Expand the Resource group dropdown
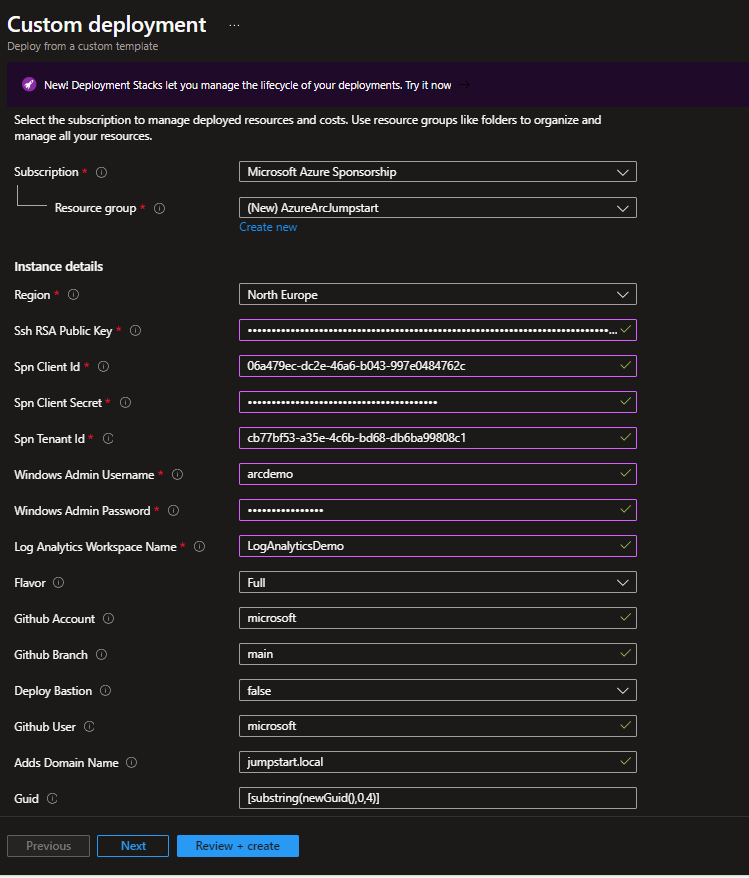The image size is (749, 878). pos(437,208)
